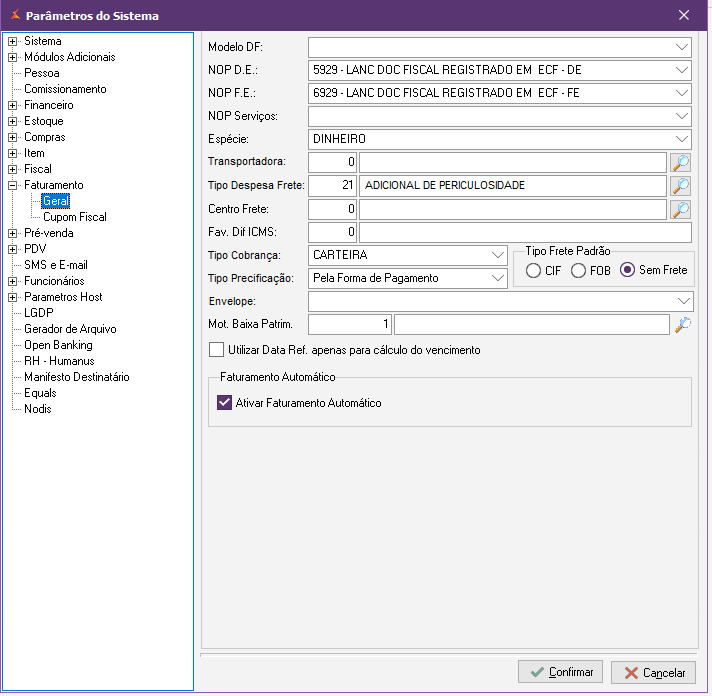The image size is (712, 696).
Task: Click the Cancelar button
Action: point(653,672)
